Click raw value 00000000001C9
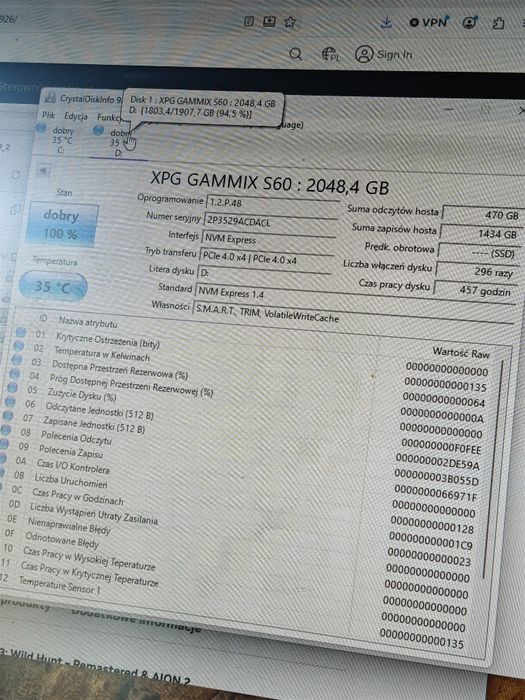This screenshot has width=525, height=700. point(431,541)
